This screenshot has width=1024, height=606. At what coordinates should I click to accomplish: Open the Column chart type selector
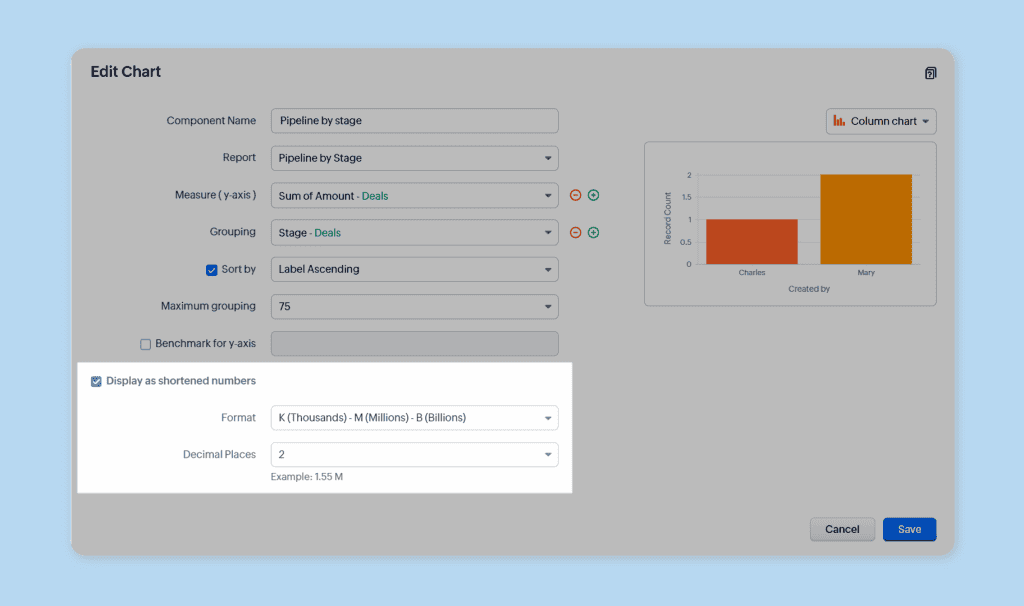[880, 120]
